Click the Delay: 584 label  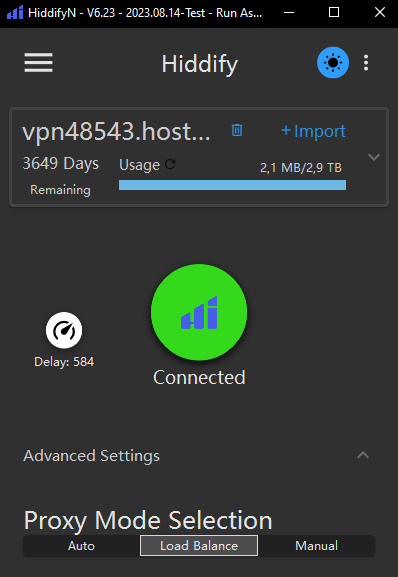click(64, 362)
